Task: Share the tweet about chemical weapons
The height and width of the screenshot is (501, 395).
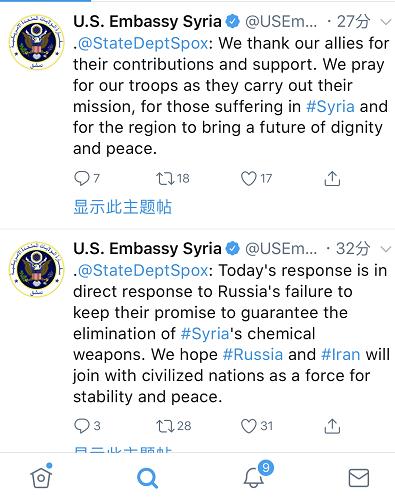Action: 332,426
